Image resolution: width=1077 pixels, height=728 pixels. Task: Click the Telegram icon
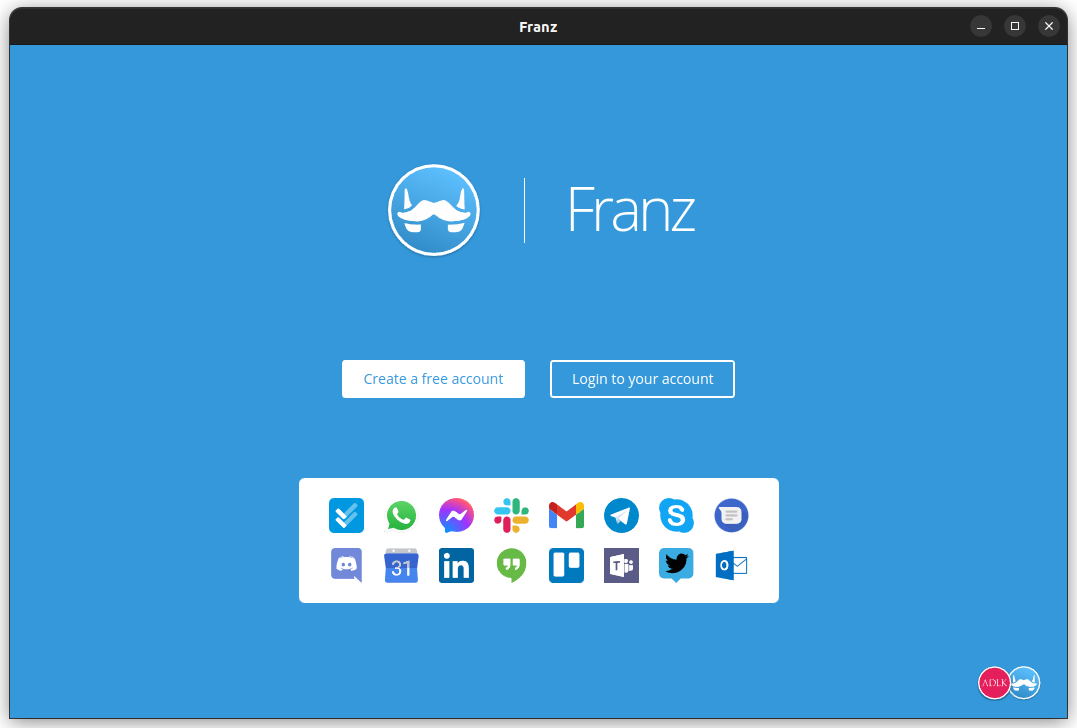click(x=621, y=515)
